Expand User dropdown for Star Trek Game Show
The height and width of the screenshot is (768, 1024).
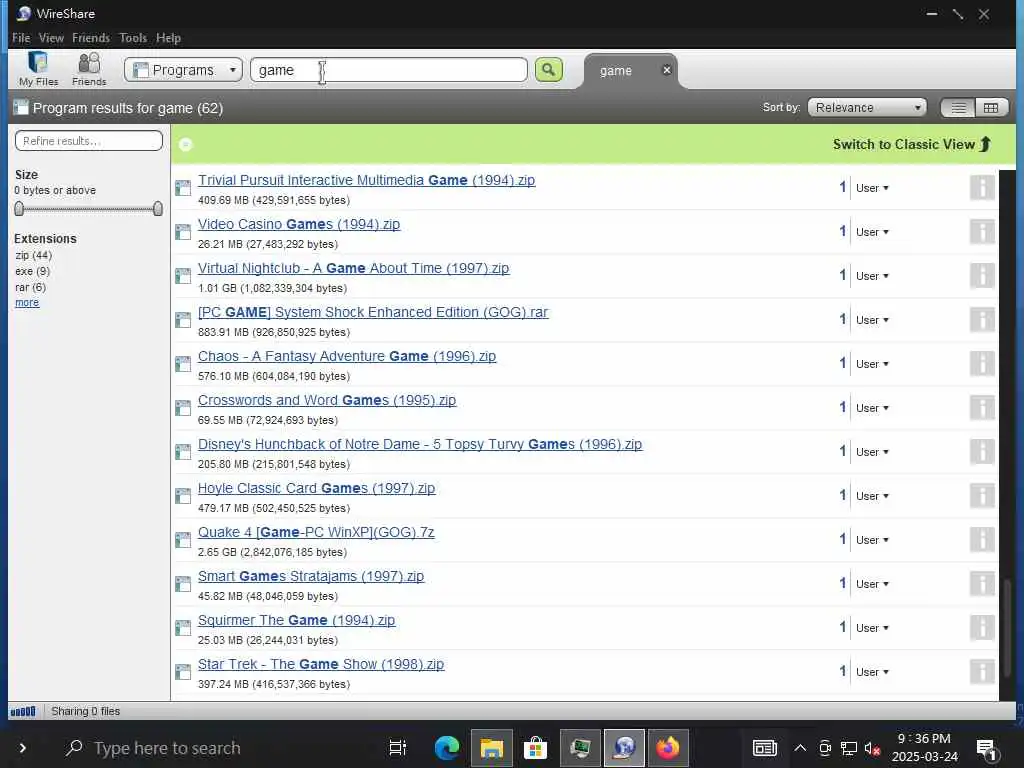[x=872, y=672]
